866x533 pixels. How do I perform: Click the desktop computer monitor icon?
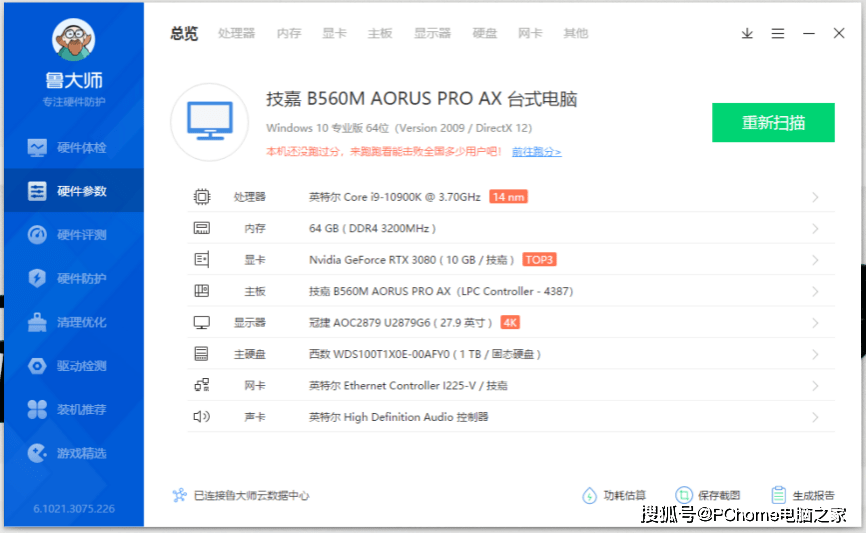click(x=209, y=122)
